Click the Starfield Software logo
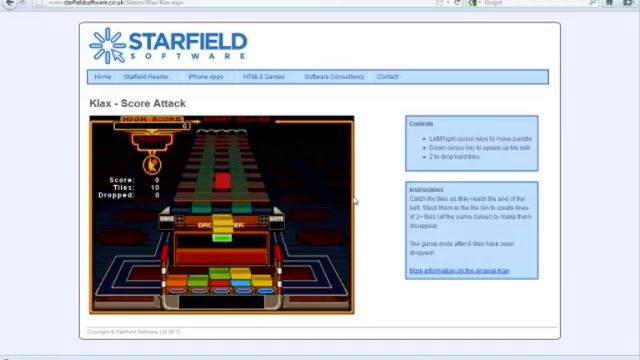640x360 pixels. tap(168, 45)
